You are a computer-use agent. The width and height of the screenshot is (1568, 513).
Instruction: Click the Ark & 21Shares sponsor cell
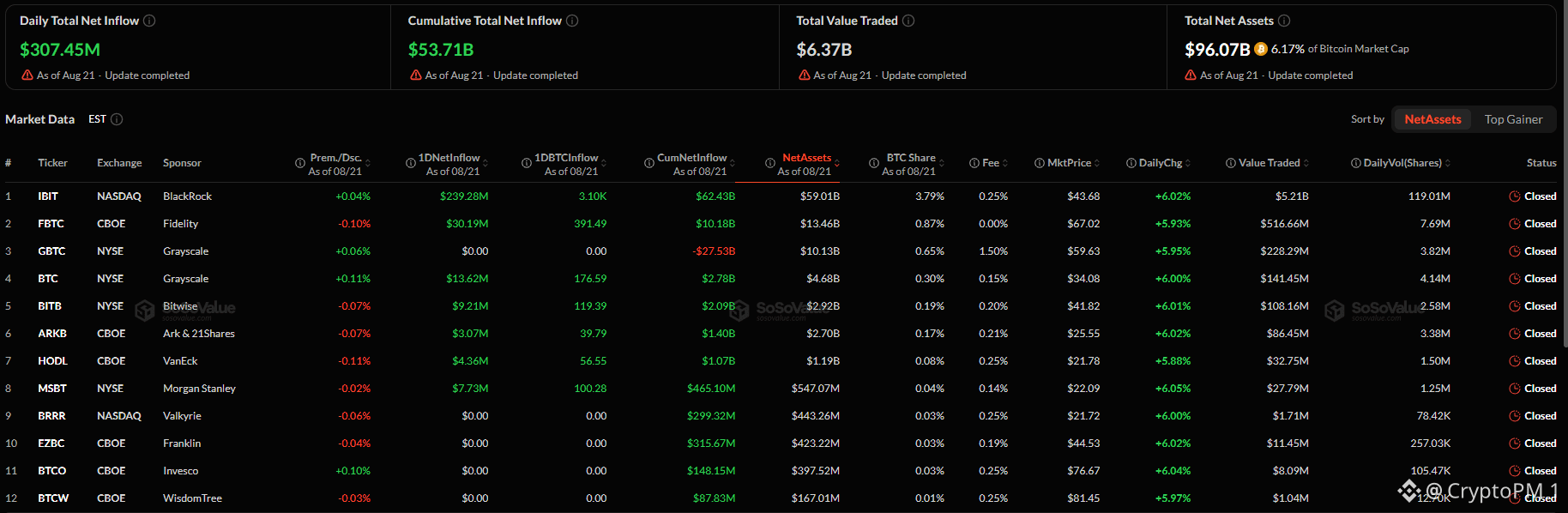click(x=199, y=334)
